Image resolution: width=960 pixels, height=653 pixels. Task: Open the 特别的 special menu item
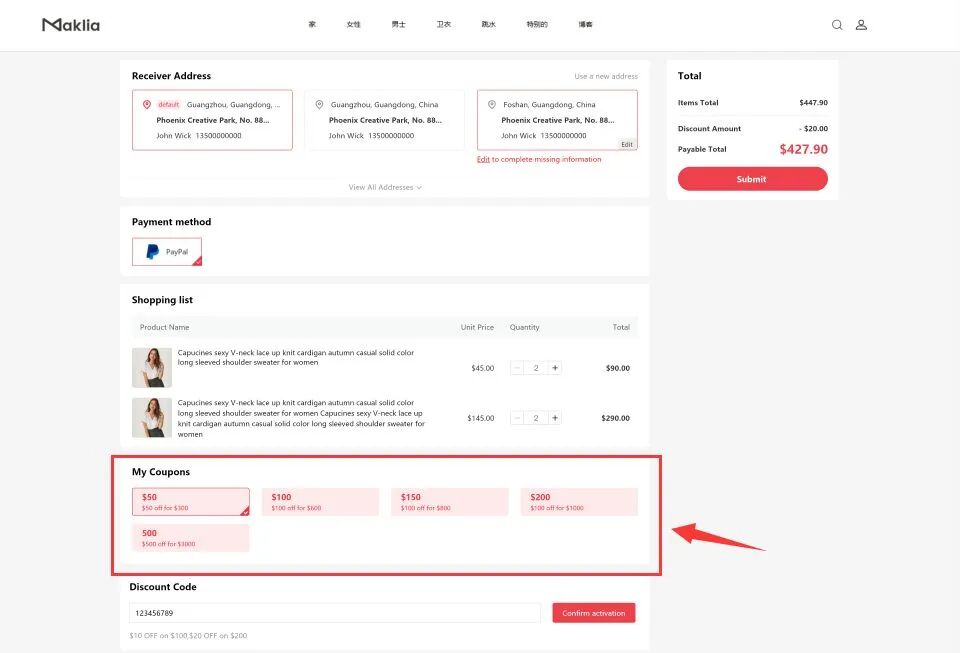(x=537, y=24)
